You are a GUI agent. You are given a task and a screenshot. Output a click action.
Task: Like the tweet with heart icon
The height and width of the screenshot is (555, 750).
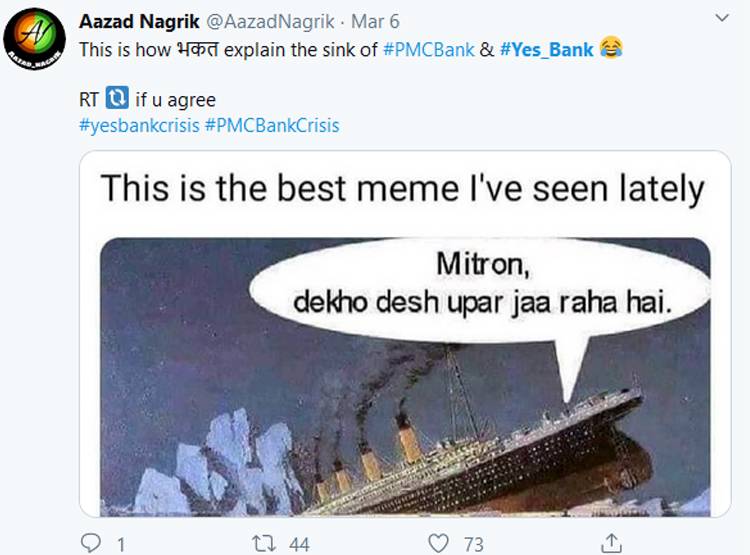(x=437, y=543)
